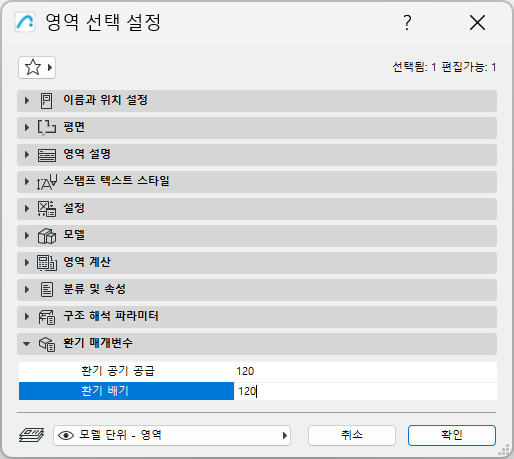The height and width of the screenshot is (459, 514).
Task: Expand the 이름과 위치 설정 section arrow
Action: pos(27,100)
